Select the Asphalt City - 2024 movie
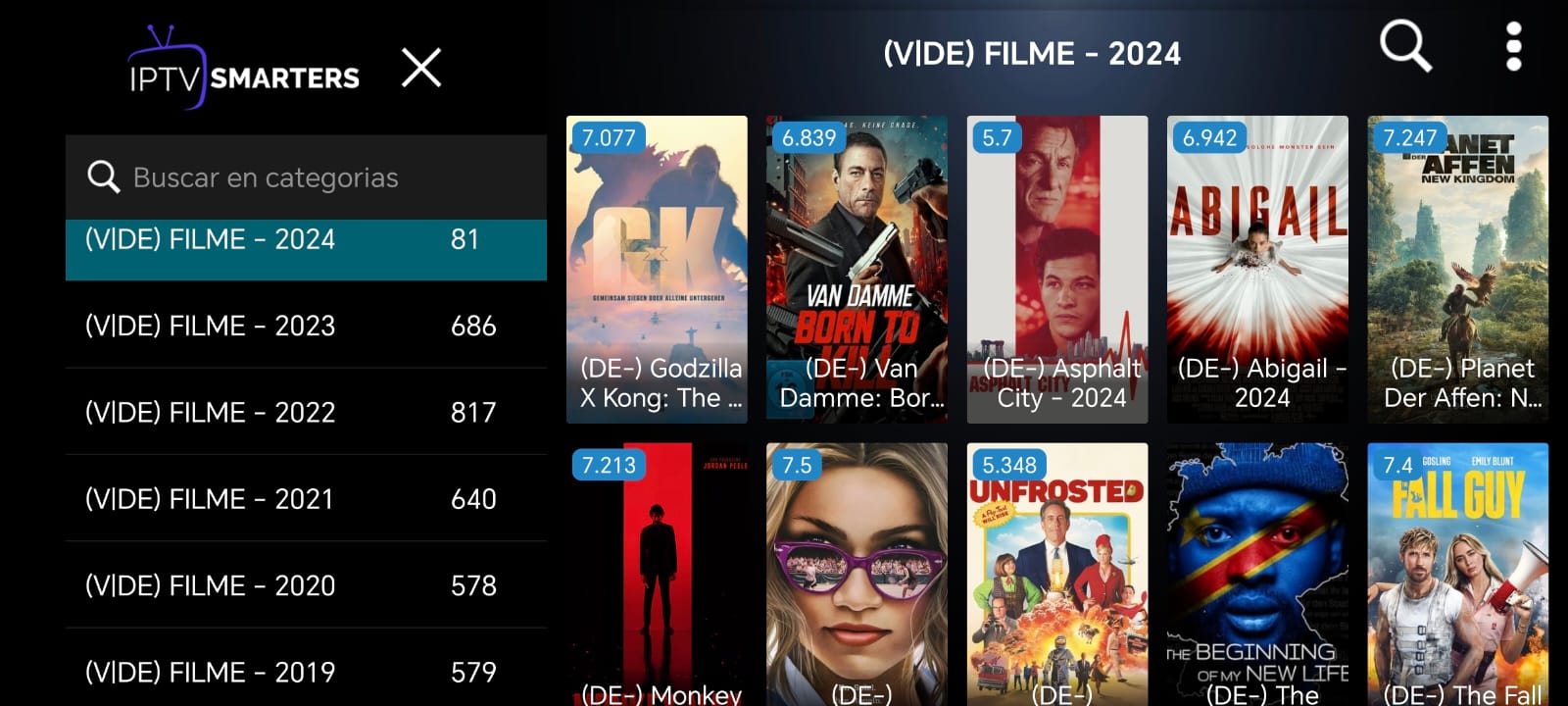Viewport: 1568px width, 706px height. coord(1057,270)
